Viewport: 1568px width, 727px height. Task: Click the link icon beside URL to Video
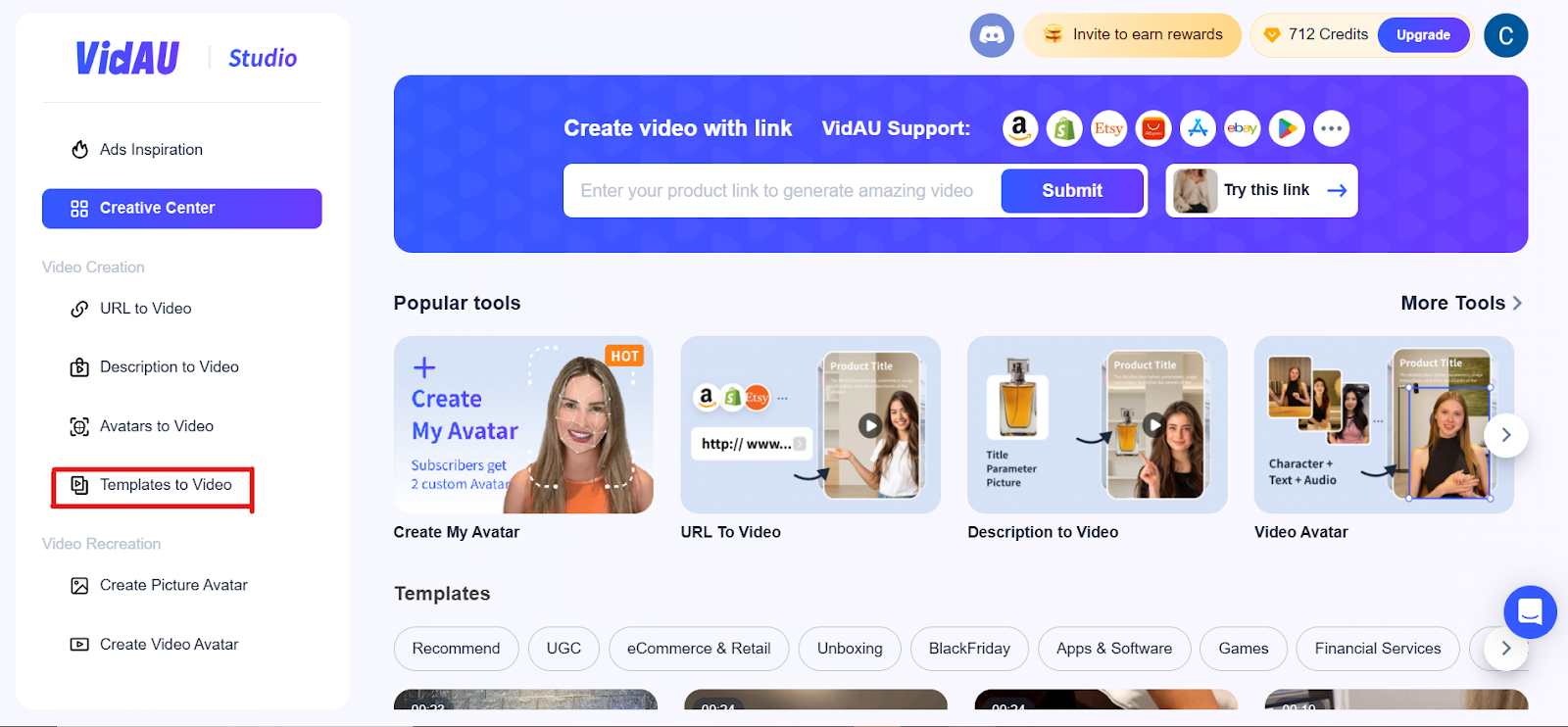tap(79, 309)
